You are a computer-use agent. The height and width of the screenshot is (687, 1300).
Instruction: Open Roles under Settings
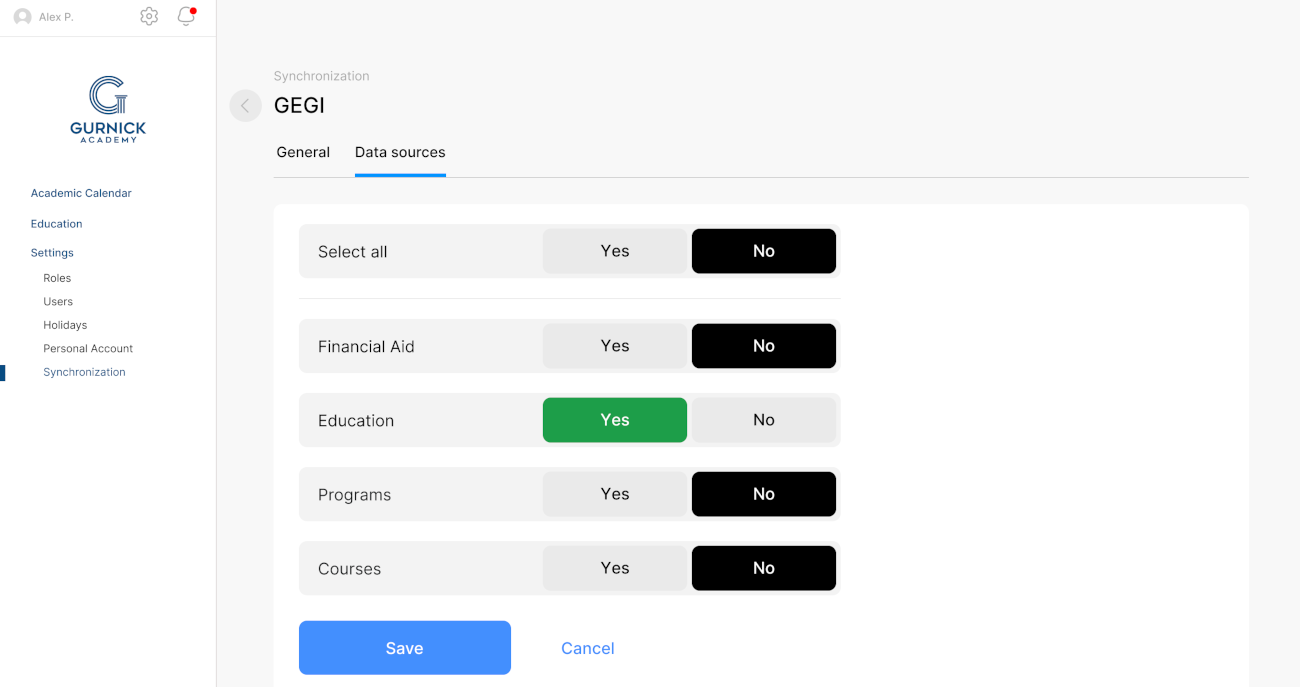(x=57, y=278)
